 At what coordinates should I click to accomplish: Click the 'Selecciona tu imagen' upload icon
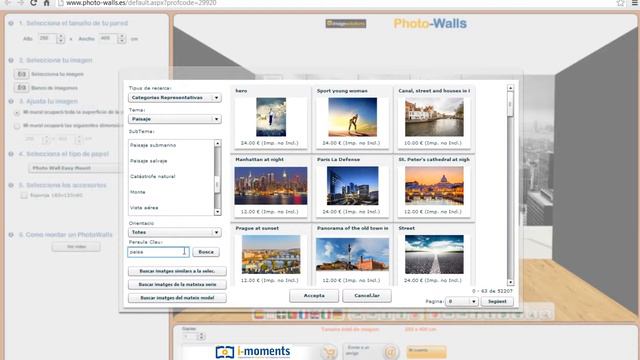coord(22,74)
